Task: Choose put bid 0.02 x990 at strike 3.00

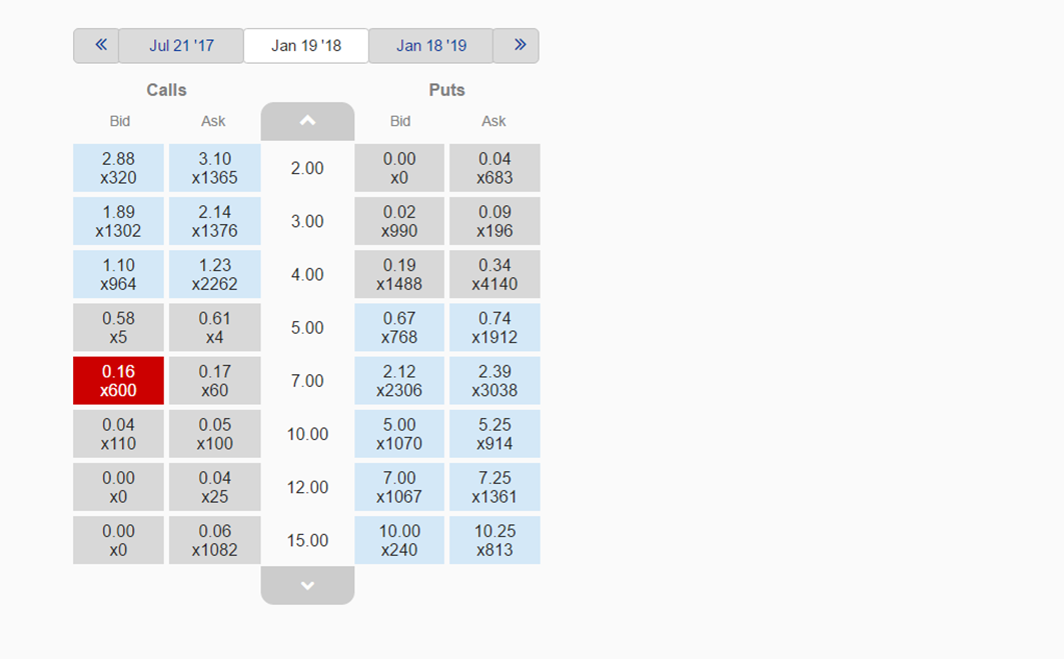Action: [x=399, y=221]
